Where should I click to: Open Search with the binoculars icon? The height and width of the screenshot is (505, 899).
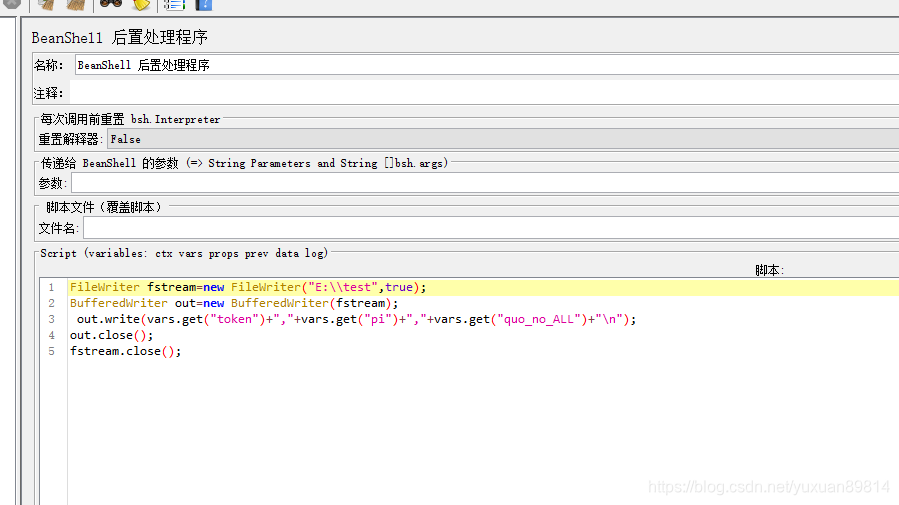pyautogui.click(x=111, y=4)
